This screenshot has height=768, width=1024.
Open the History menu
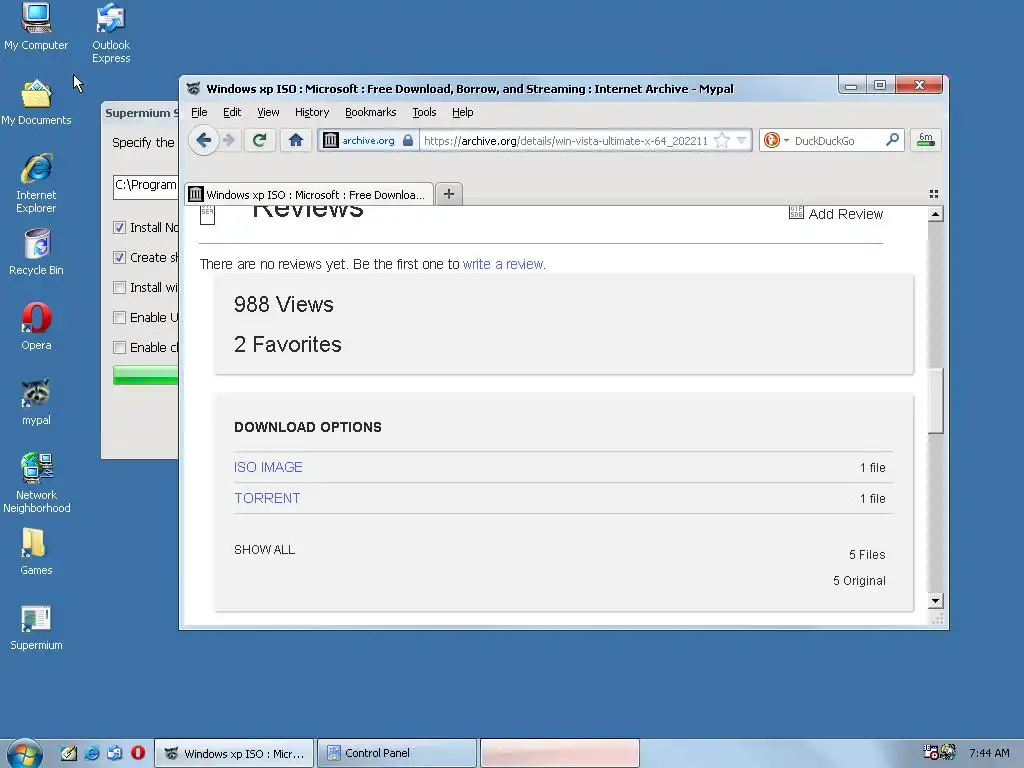coord(312,112)
